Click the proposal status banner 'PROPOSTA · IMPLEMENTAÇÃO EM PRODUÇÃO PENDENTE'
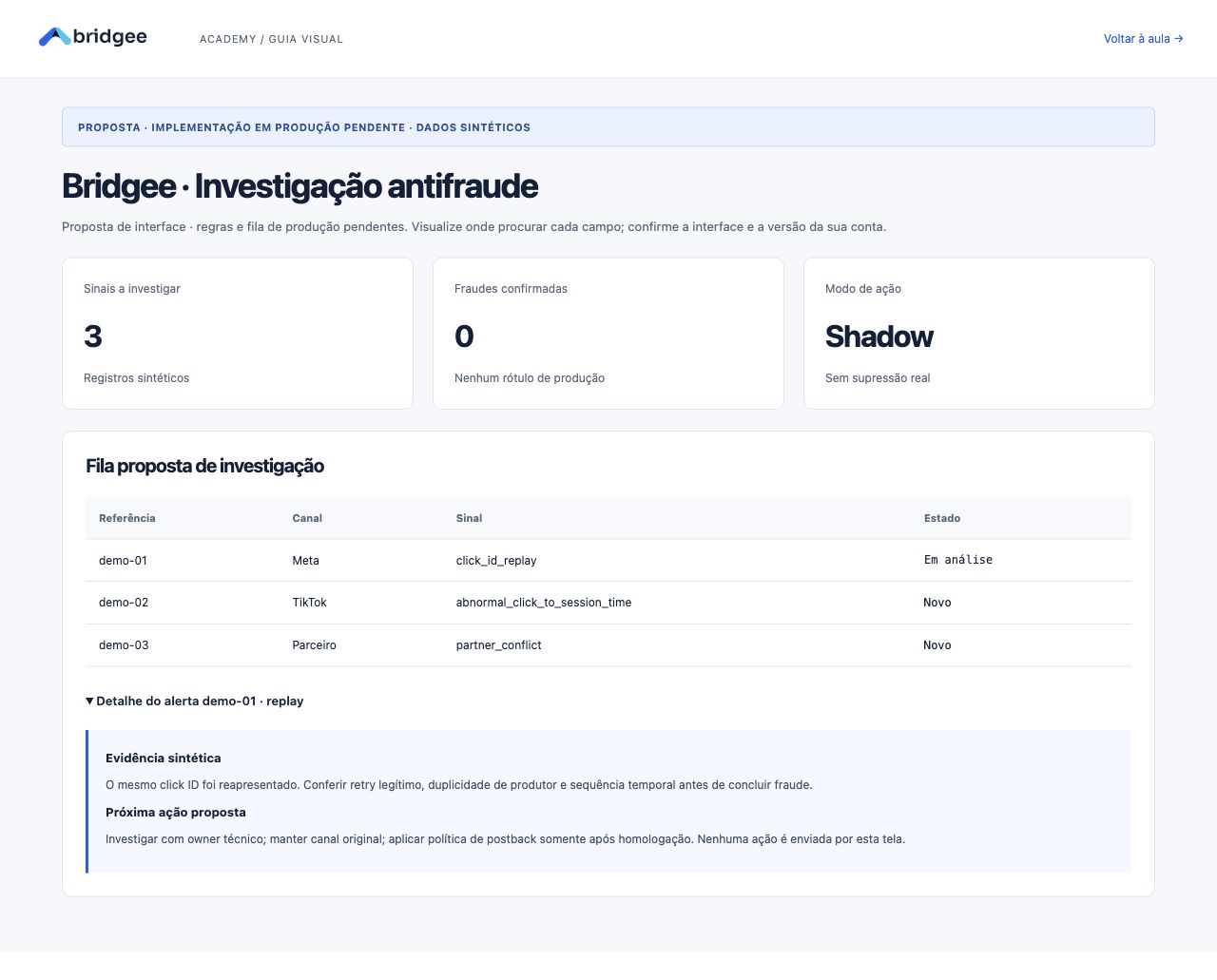Viewport: 1217px width, 980px height. click(608, 127)
